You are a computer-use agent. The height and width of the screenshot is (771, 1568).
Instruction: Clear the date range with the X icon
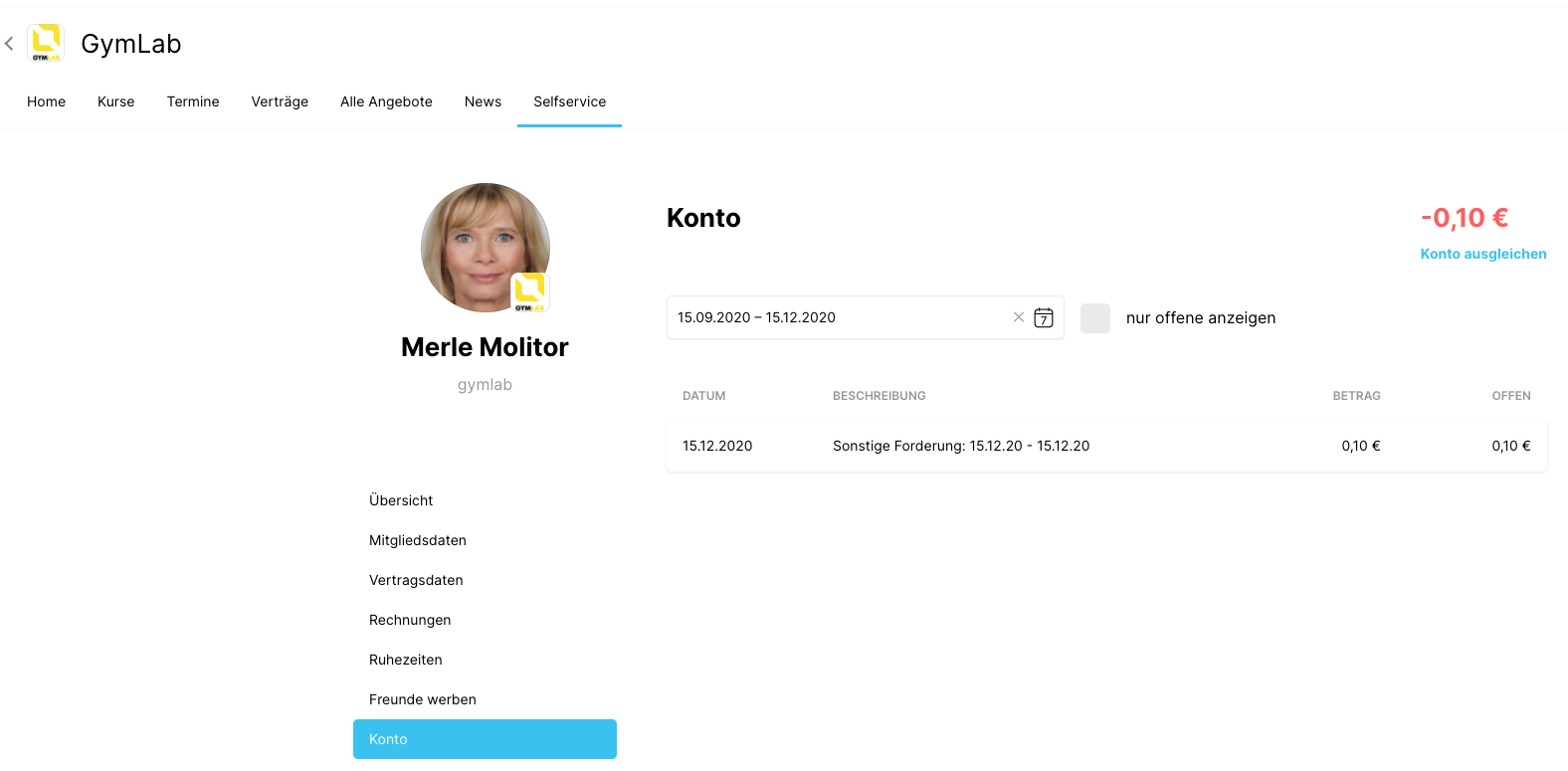1019,317
